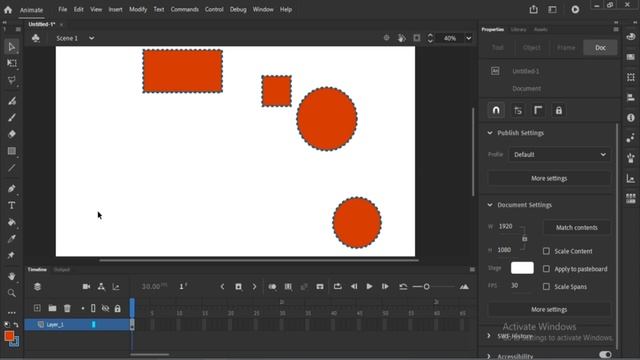Screen dimensions: 640x360
Task: Open the Align panel icon in right dock
Action: point(631,98)
